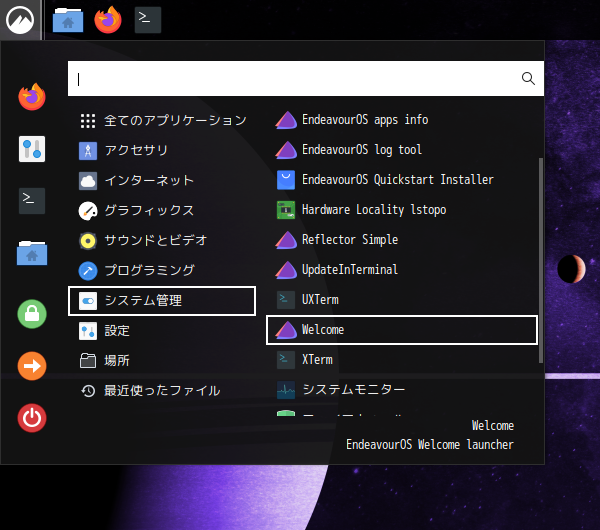Click the red power shutdown button
Screen dimensions: 600x530
(32, 418)
